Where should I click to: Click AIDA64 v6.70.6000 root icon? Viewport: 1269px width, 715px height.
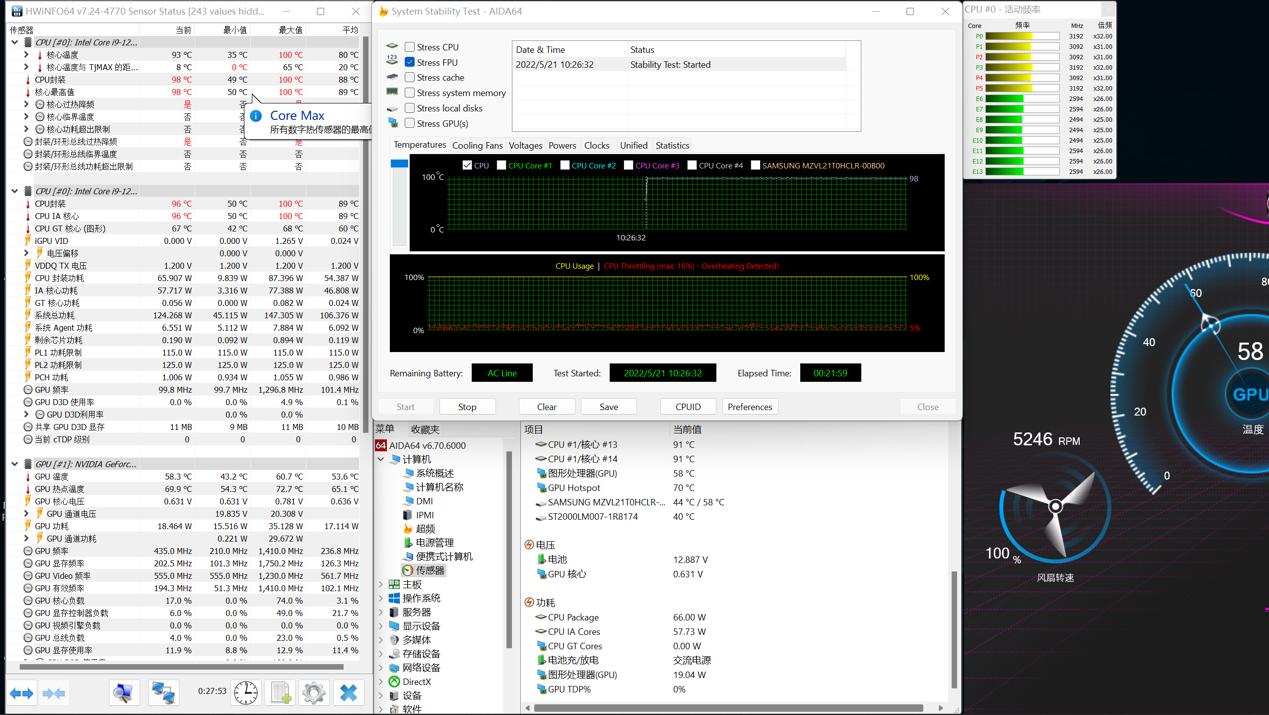click(x=381, y=445)
